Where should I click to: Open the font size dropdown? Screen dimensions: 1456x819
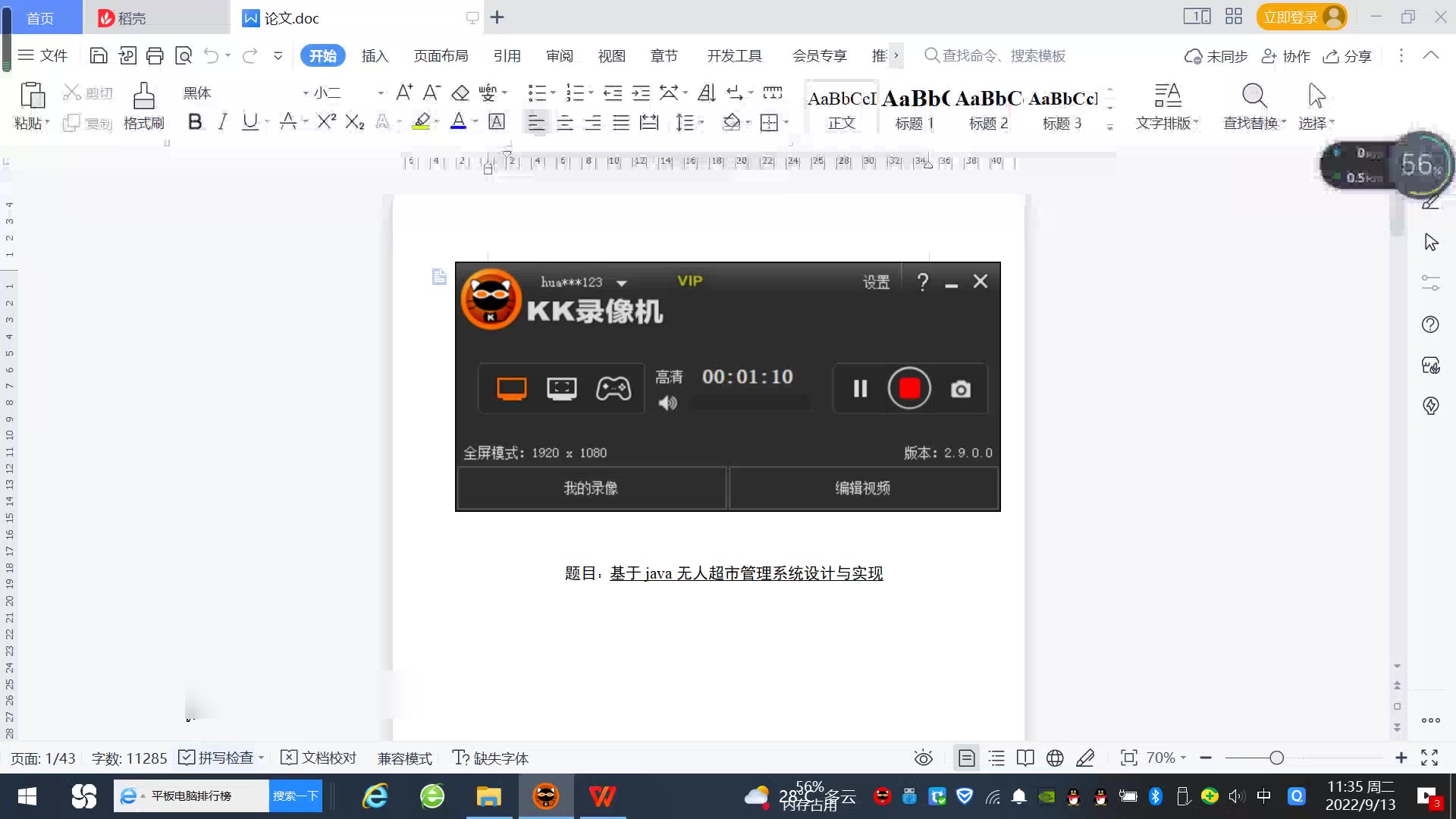coord(380,93)
